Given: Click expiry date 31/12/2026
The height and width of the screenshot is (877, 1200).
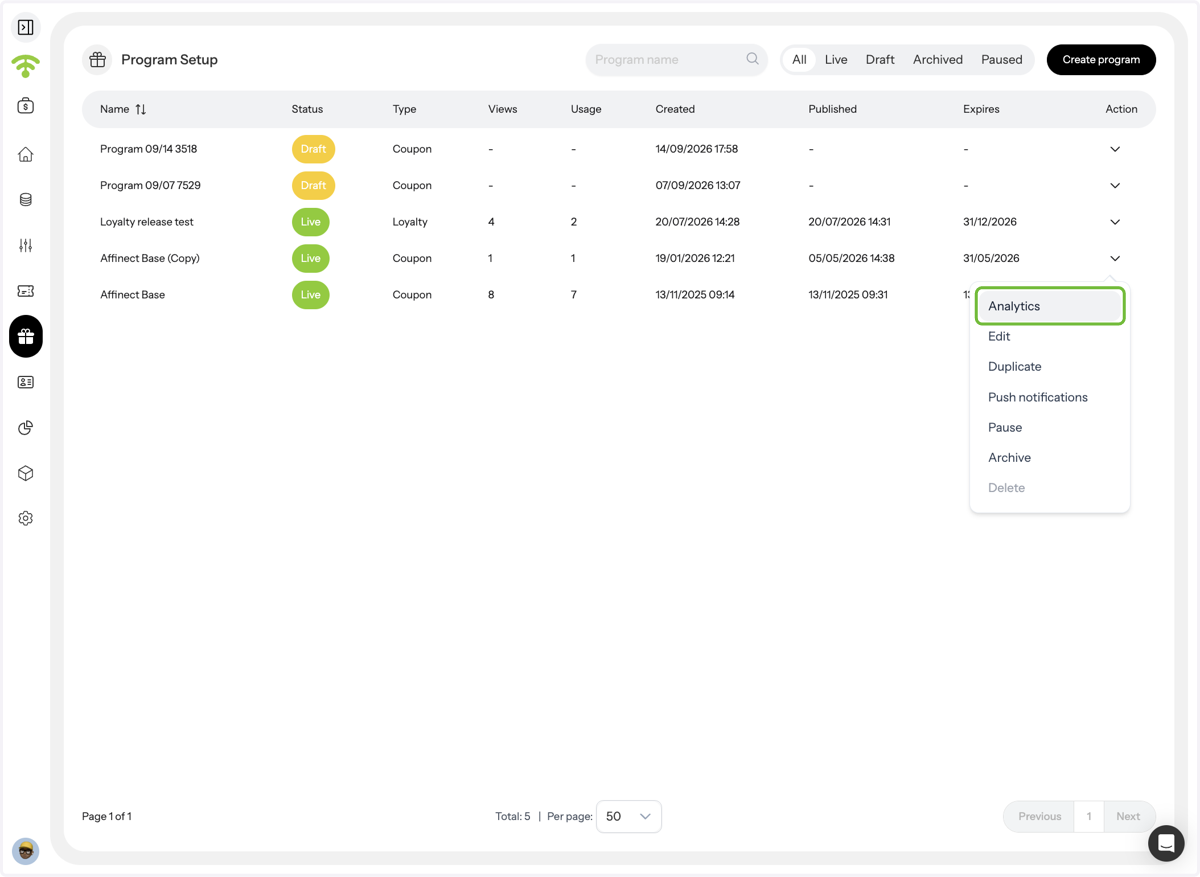Looking at the screenshot, I should pos(990,222).
